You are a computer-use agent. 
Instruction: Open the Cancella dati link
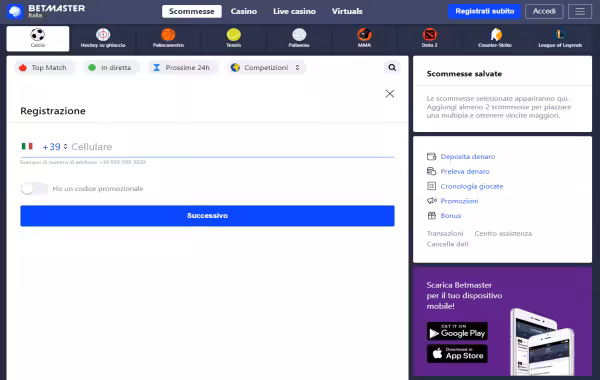pos(447,244)
